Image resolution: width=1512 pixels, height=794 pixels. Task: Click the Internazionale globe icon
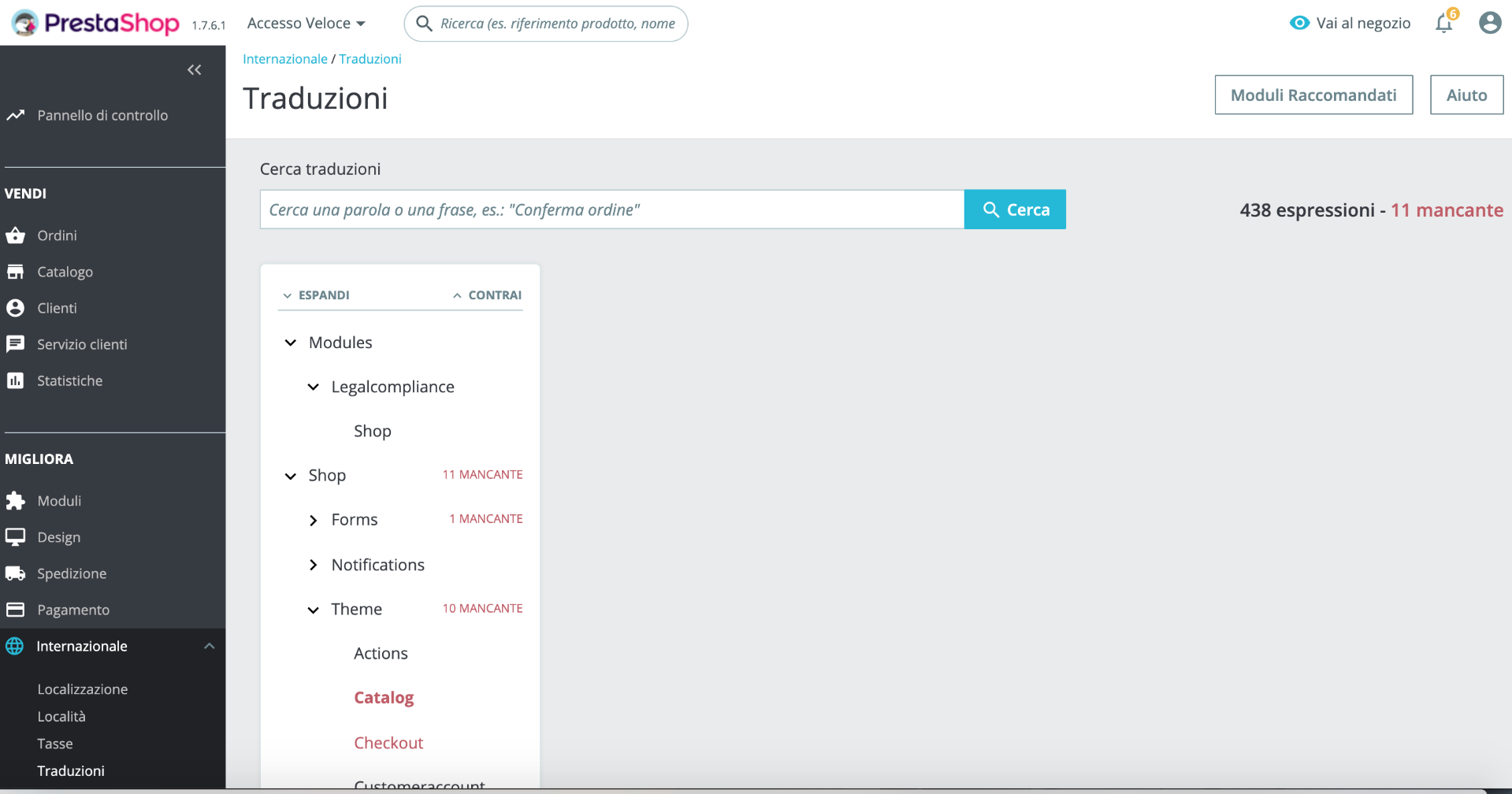coord(15,646)
